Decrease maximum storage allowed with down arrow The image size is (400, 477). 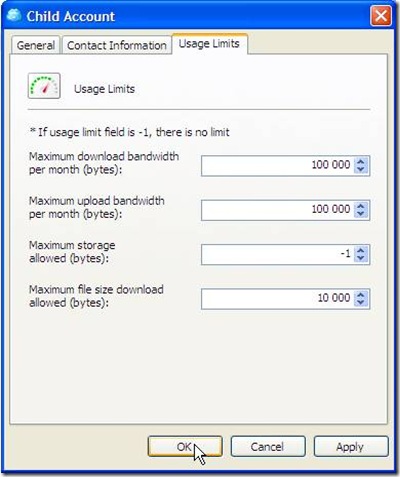coord(360,258)
